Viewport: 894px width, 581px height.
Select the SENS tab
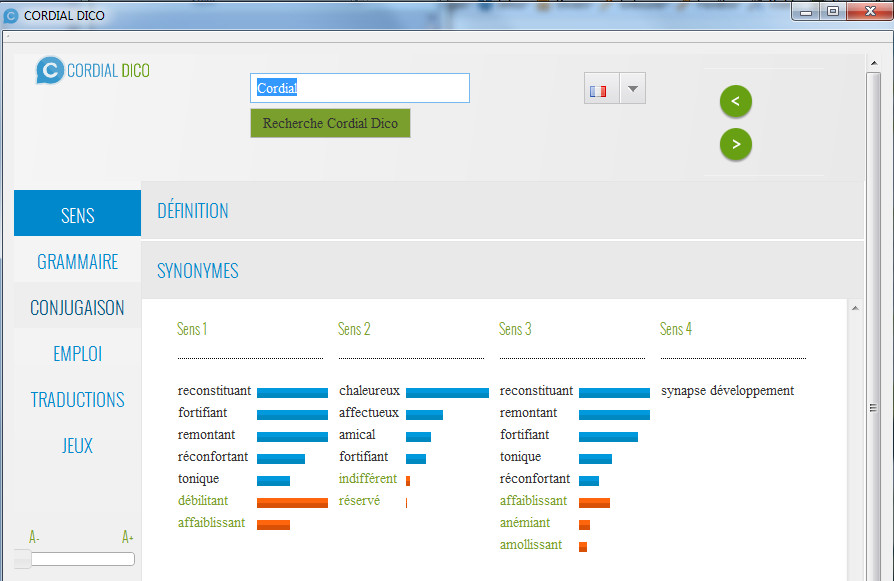click(x=78, y=213)
